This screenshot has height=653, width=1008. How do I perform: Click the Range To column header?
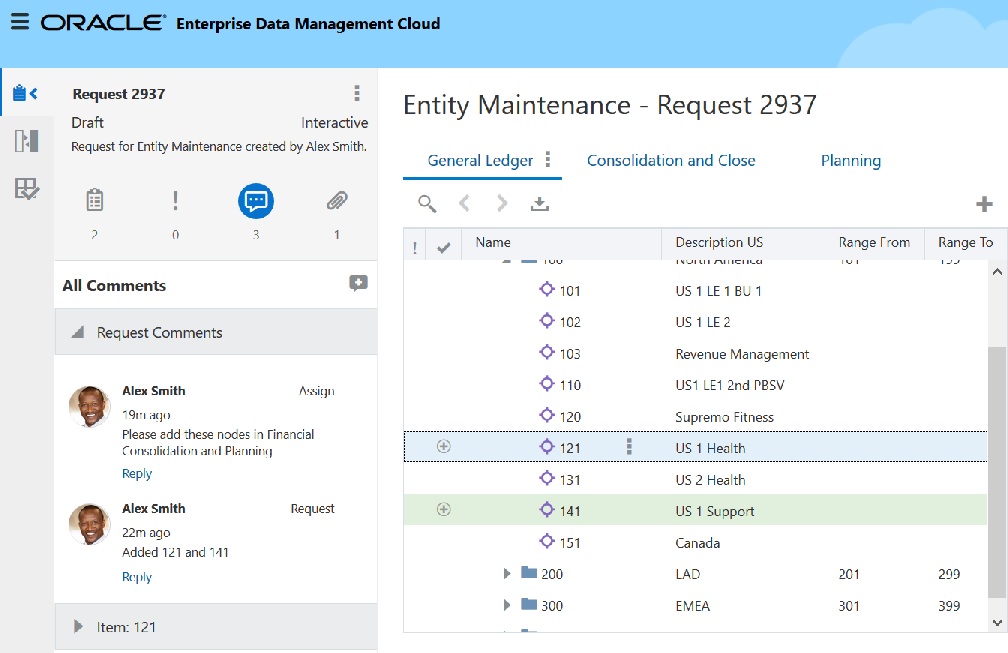[965, 242]
